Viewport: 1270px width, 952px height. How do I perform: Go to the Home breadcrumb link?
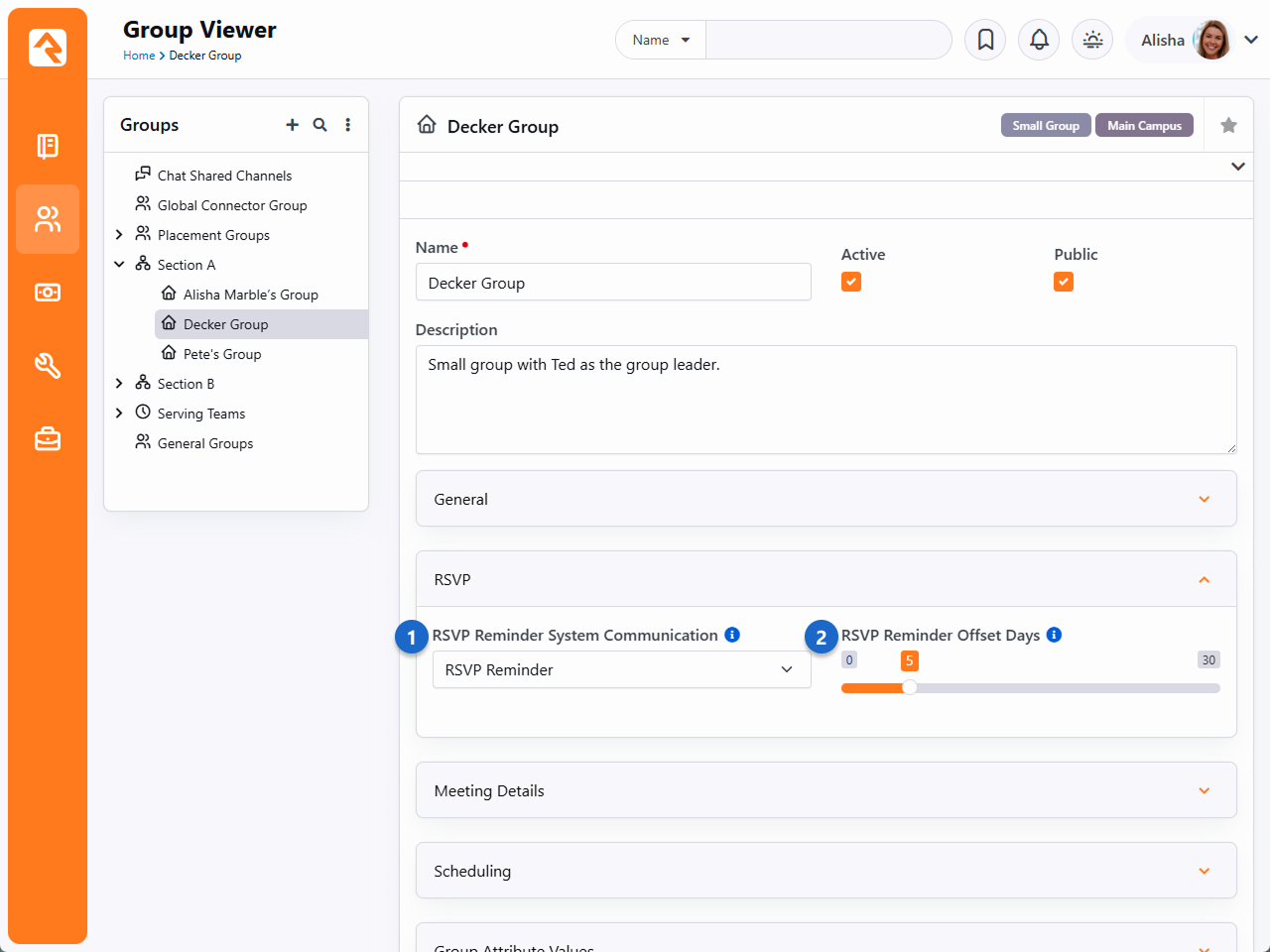[x=139, y=56]
